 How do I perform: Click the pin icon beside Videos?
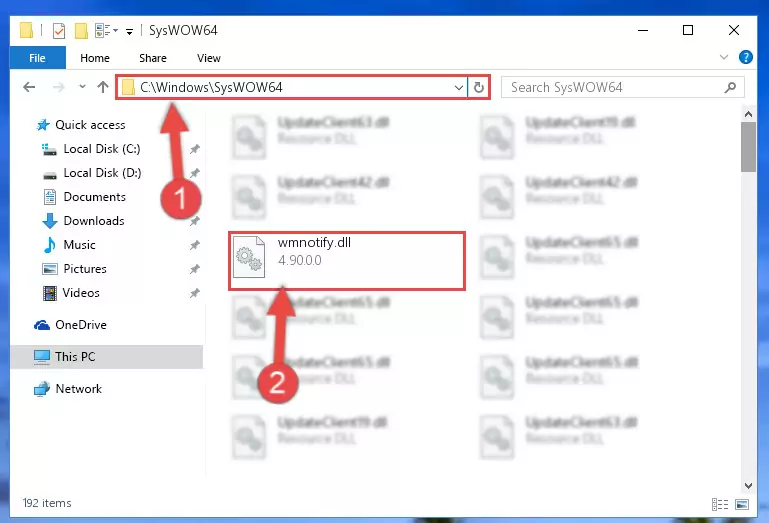(195, 293)
